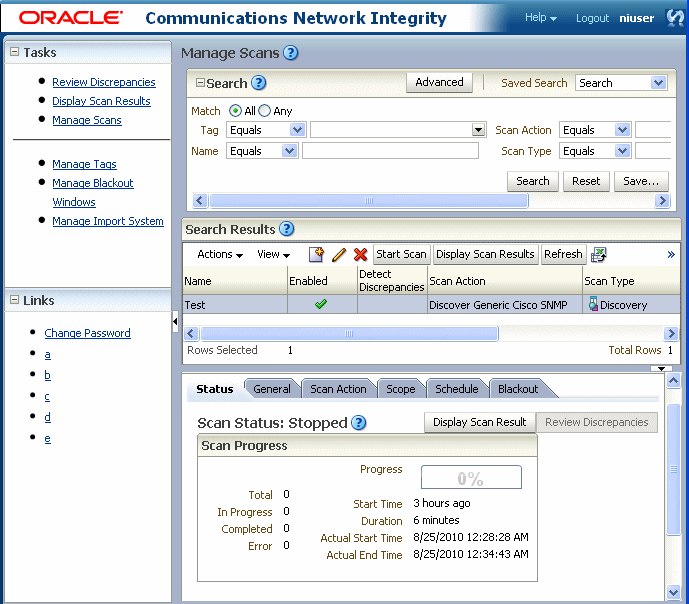This screenshot has height=604, width=689.
Task: Switch to the Schedule tab
Action: pos(457,389)
